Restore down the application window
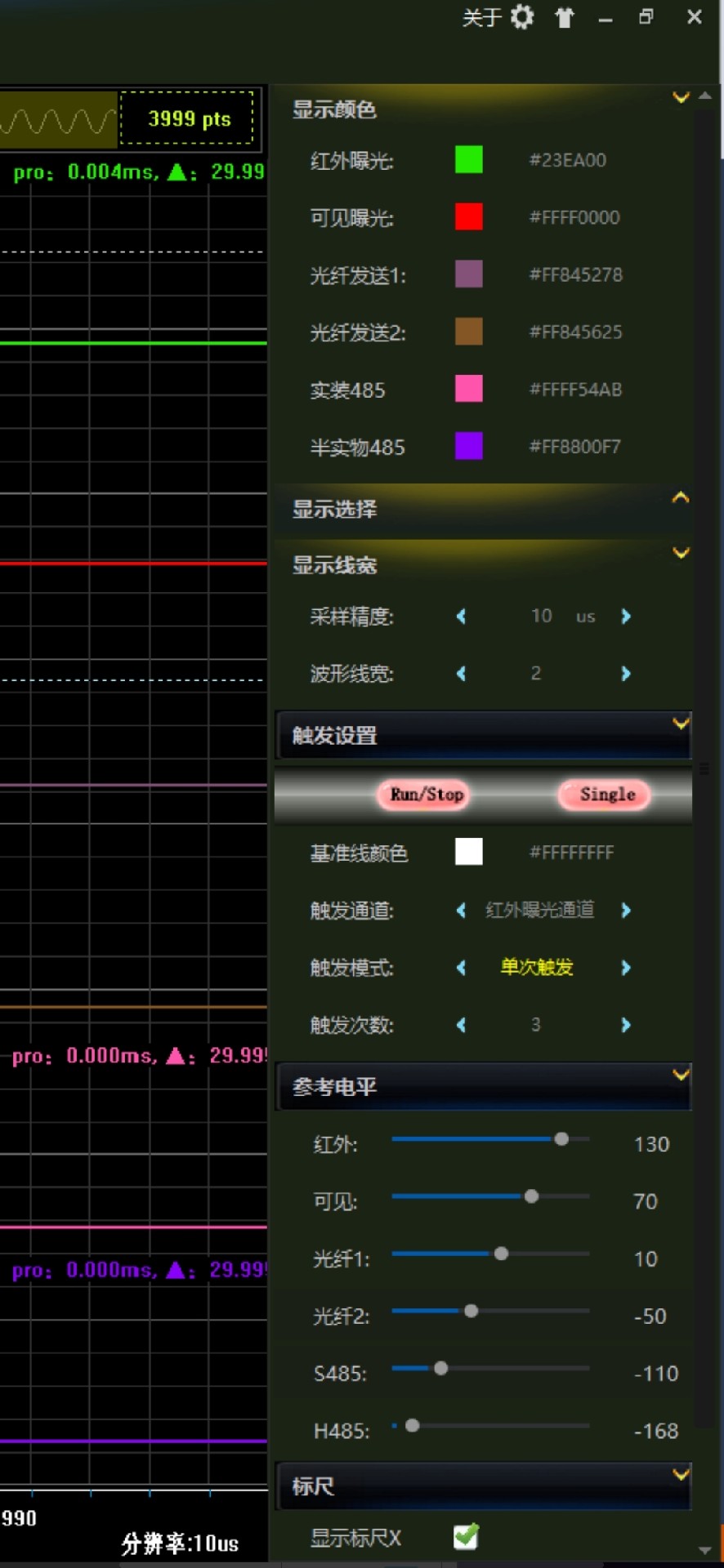This screenshot has width=724, height=1568. 646,17
